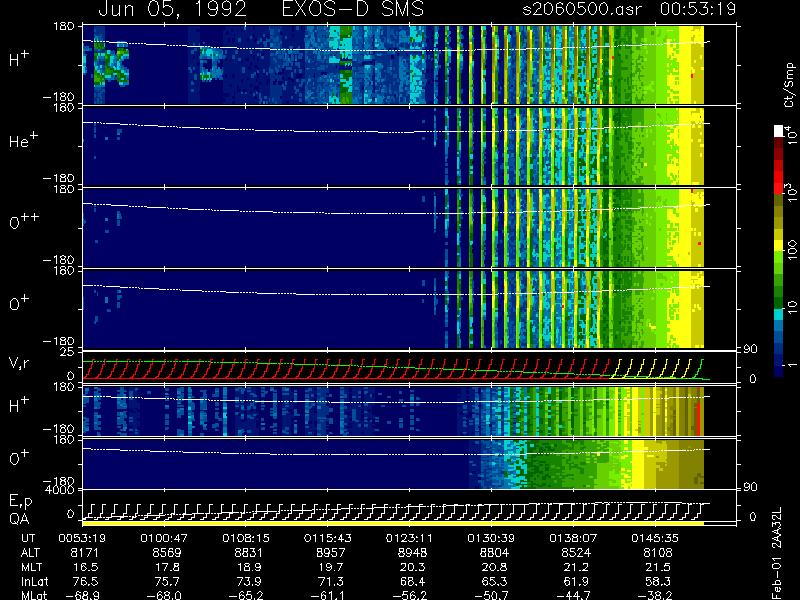Click MLT value "16.5"
Screen dimensions: 800x600
tap(87, 567)
